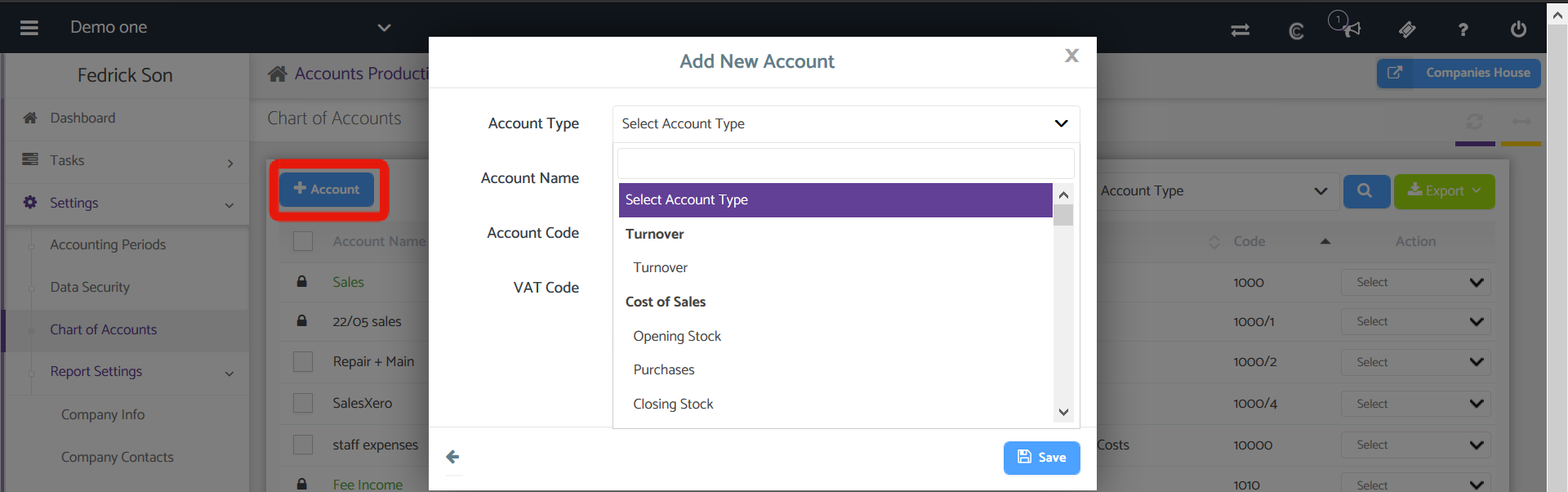Click the transfer arrows icon in the top bar
Viewport: 1568px width, 492px height.
[x=1240, y=30]
